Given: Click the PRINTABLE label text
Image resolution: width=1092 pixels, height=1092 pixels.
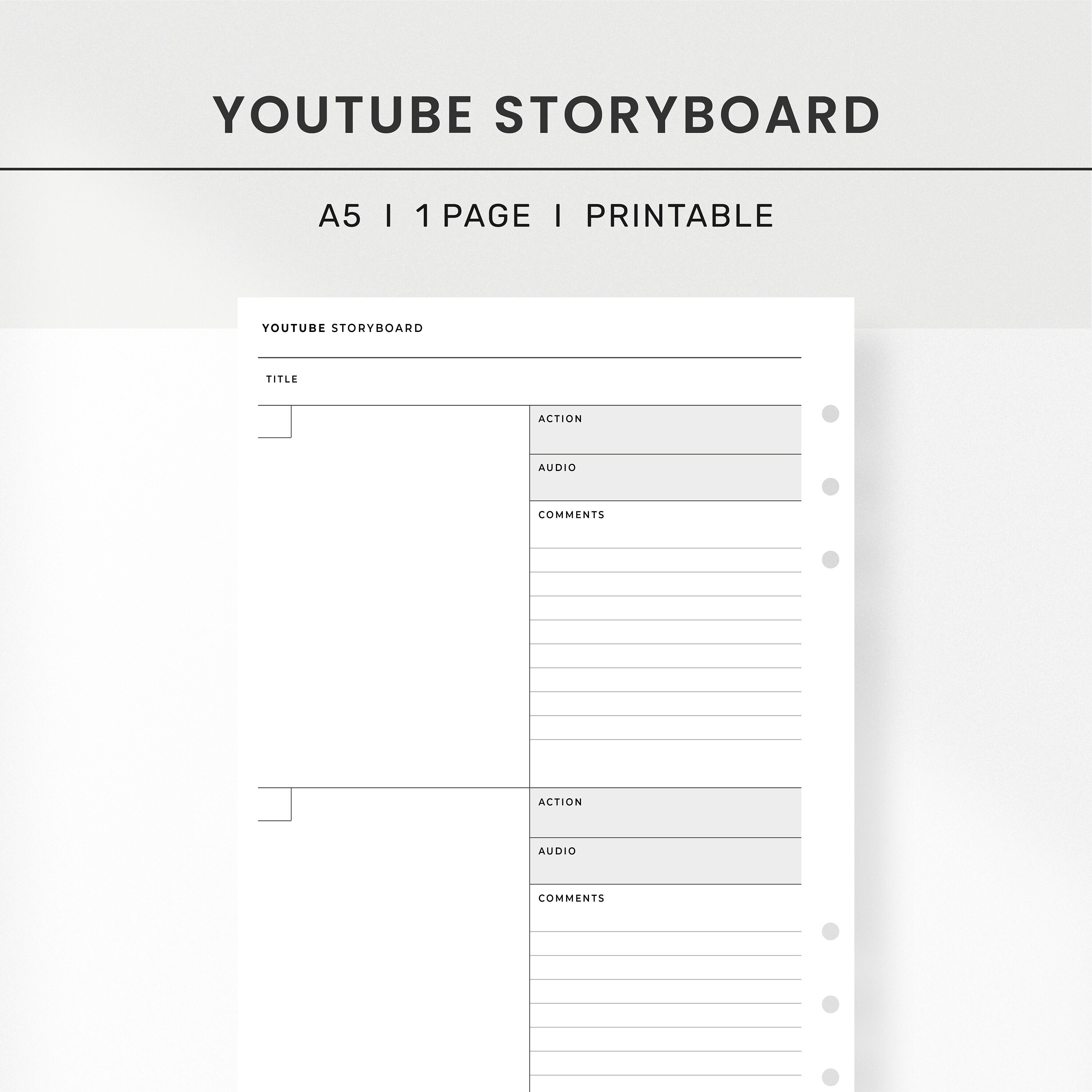Looking at the screenshot, I should [678, 215].
